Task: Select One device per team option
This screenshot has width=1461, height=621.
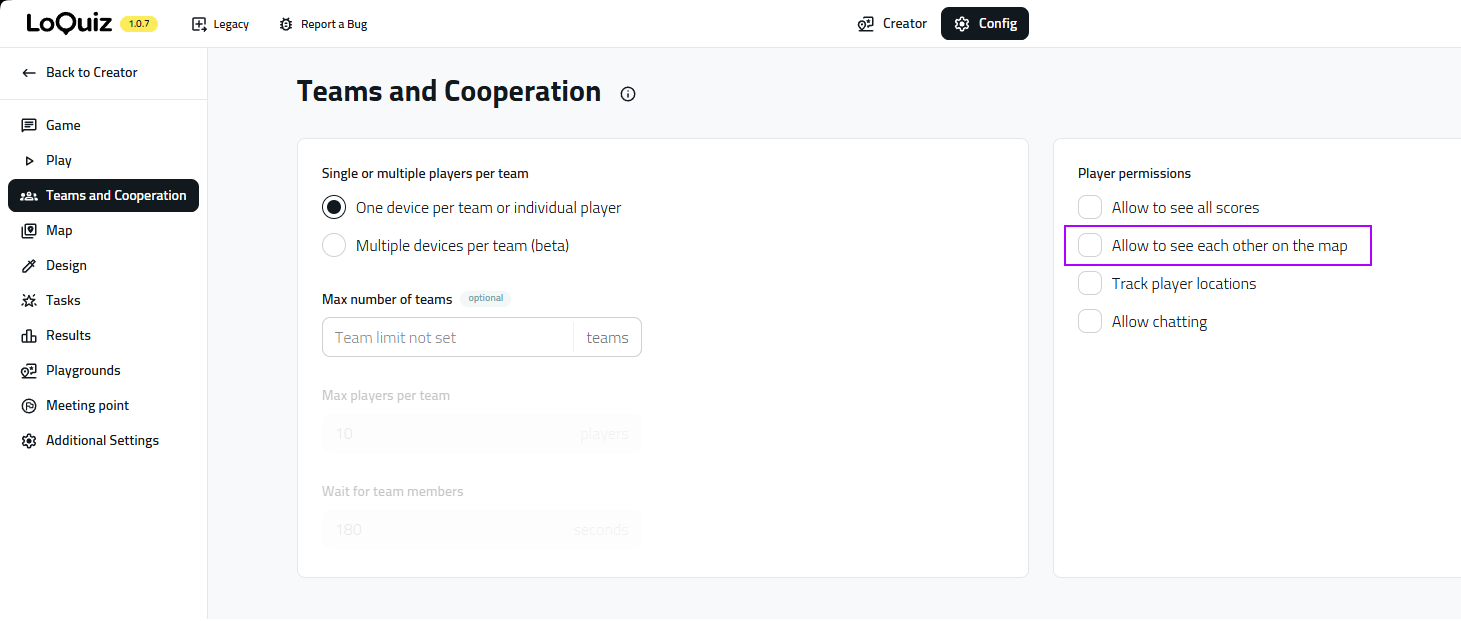Action: click(x=334, y=208)
